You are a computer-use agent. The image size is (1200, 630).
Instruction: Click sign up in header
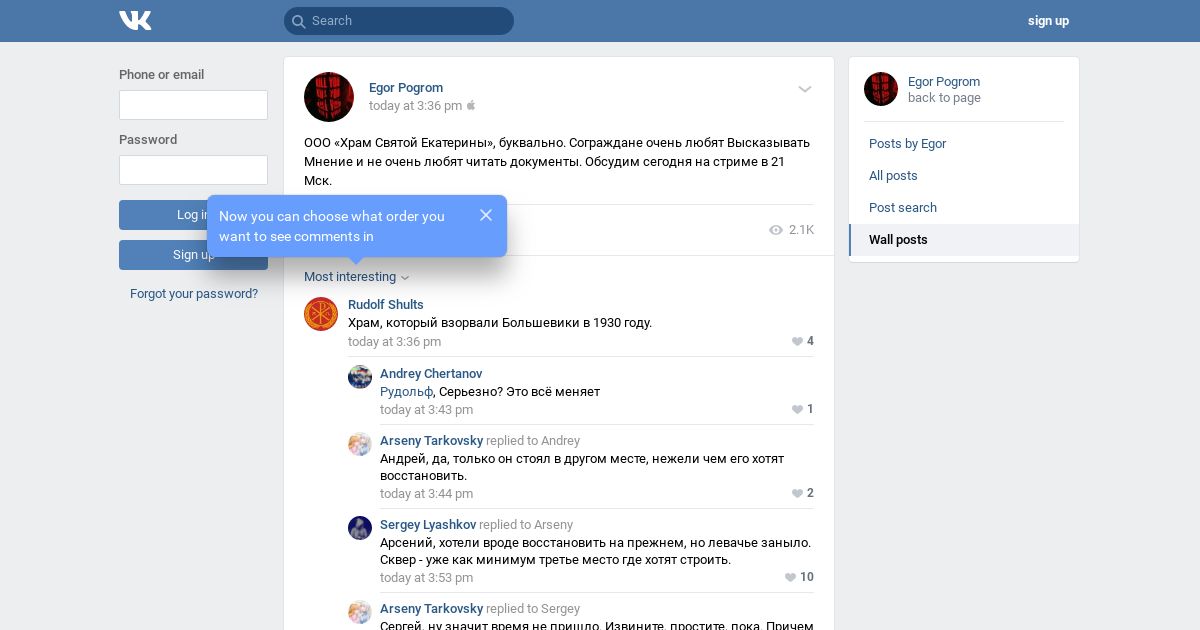point(1048,21)
